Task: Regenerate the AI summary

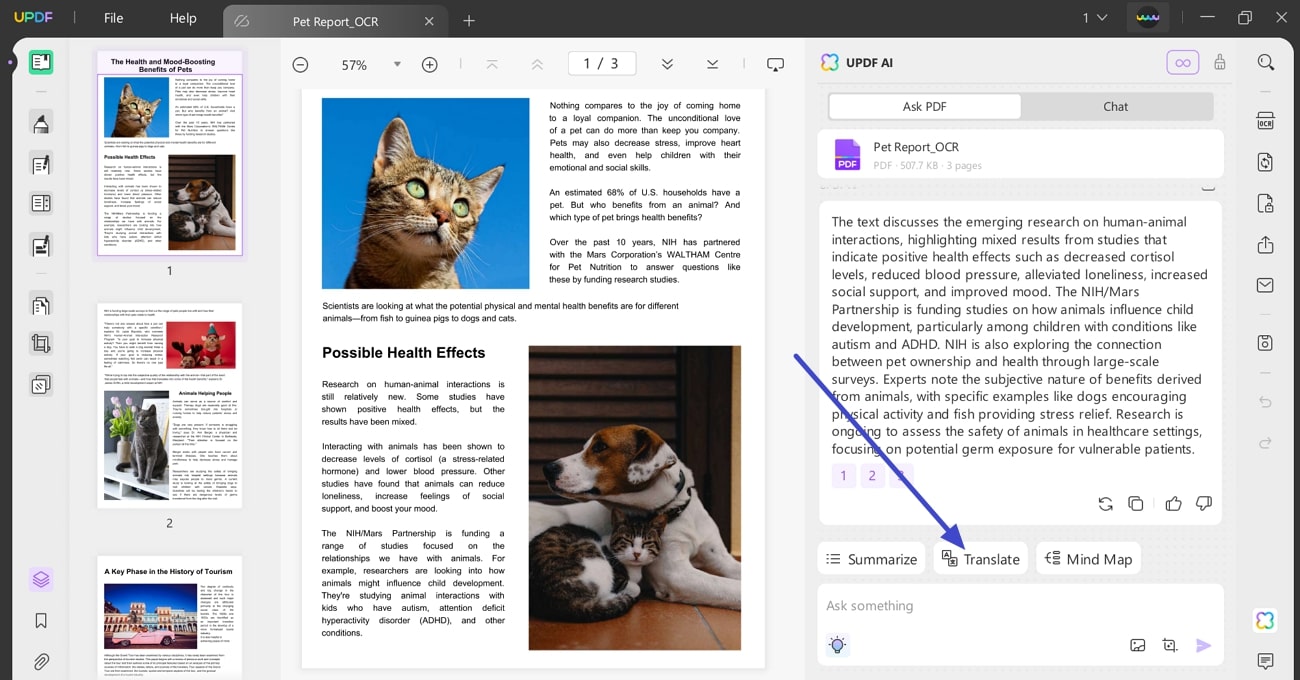Action: click(1105, 504)
